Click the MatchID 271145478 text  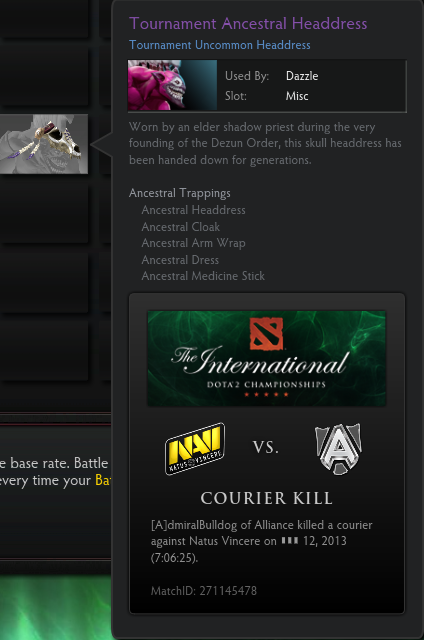pyautogui.click(x=204, y=591)
